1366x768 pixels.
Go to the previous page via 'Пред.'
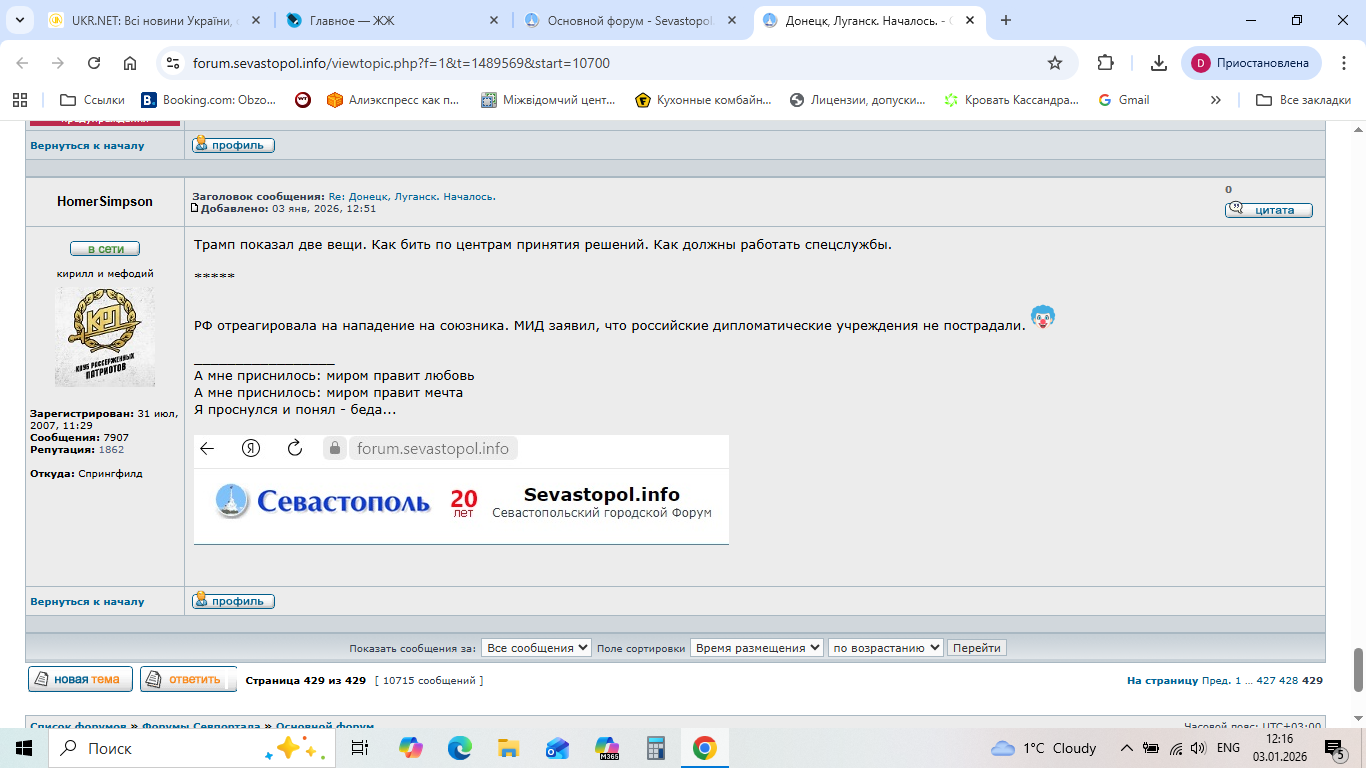[1216, 680]
